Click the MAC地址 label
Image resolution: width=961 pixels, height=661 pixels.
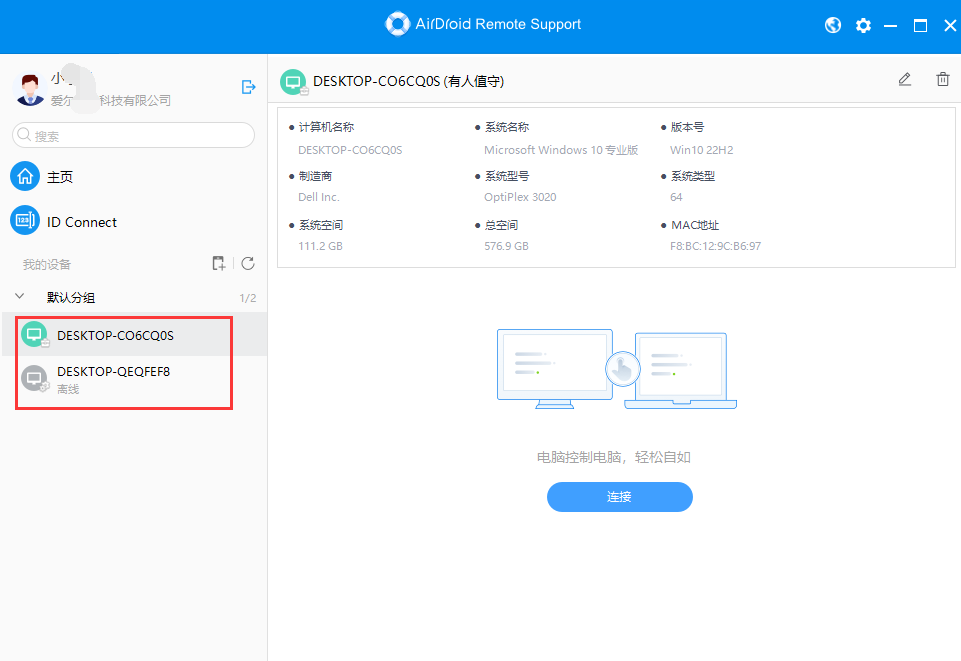(x=695, y=225)
